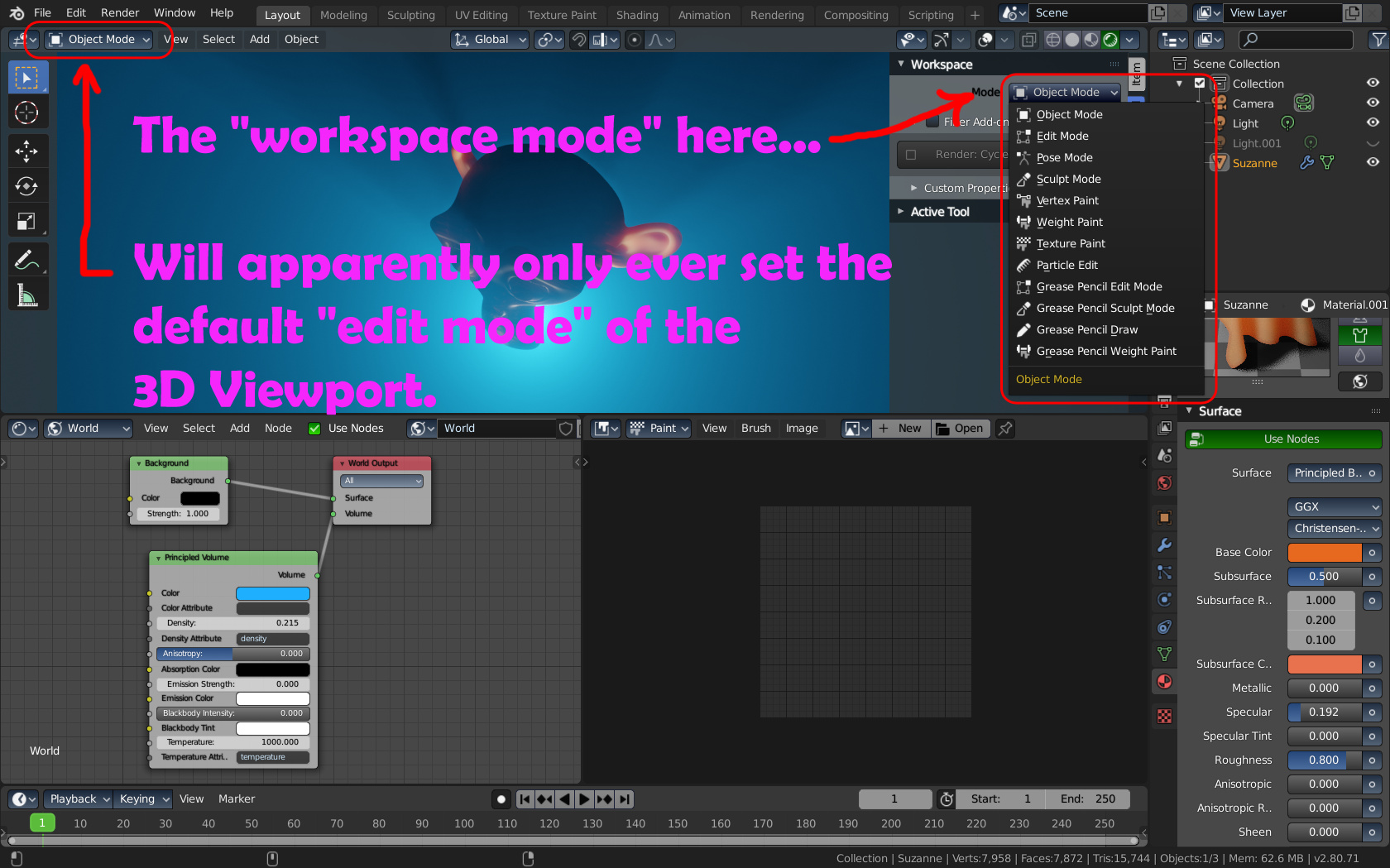Click Open image button
Screen dimensions: 1390x868
(x=960, y=429)
